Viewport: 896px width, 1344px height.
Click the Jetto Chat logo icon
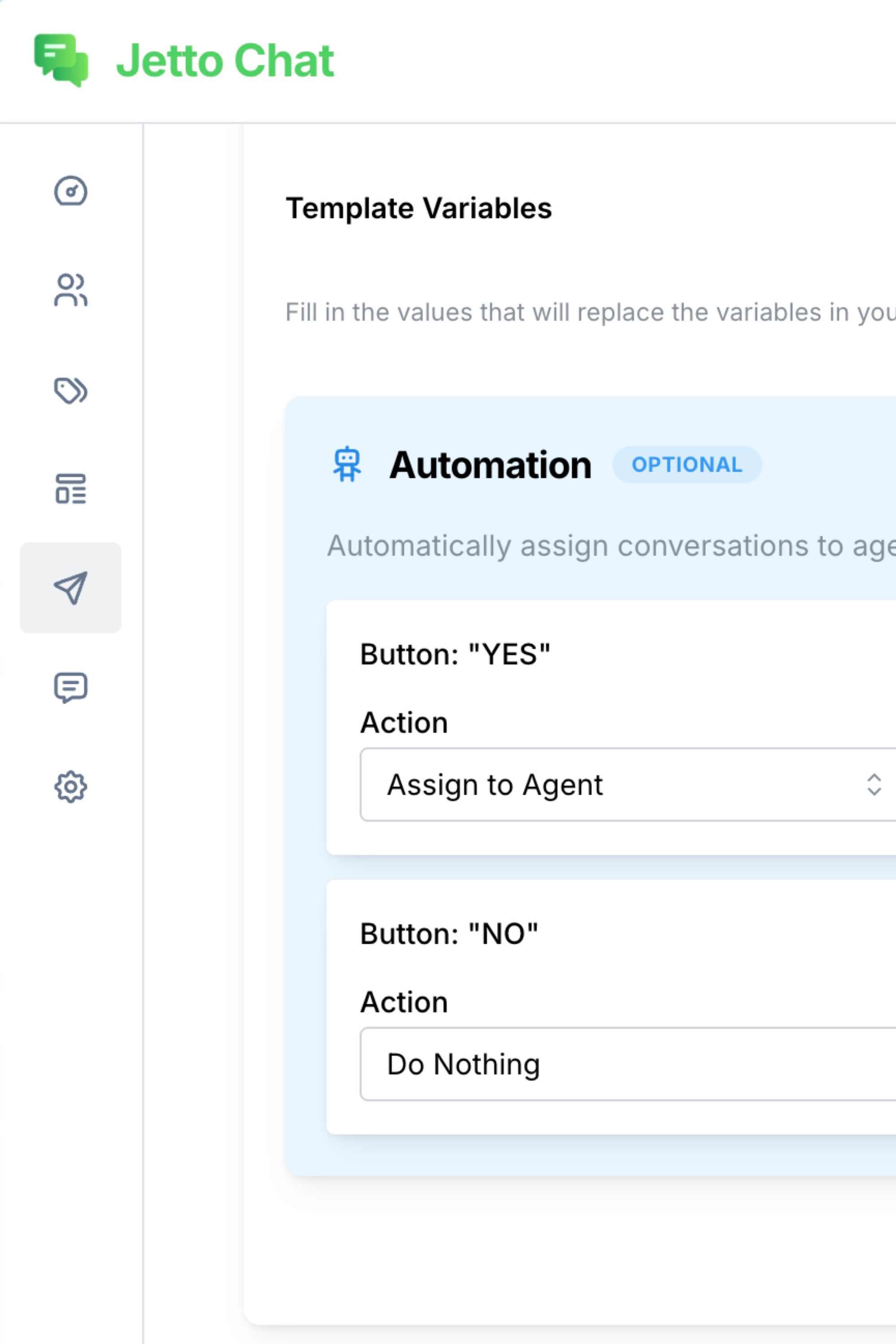61,60
